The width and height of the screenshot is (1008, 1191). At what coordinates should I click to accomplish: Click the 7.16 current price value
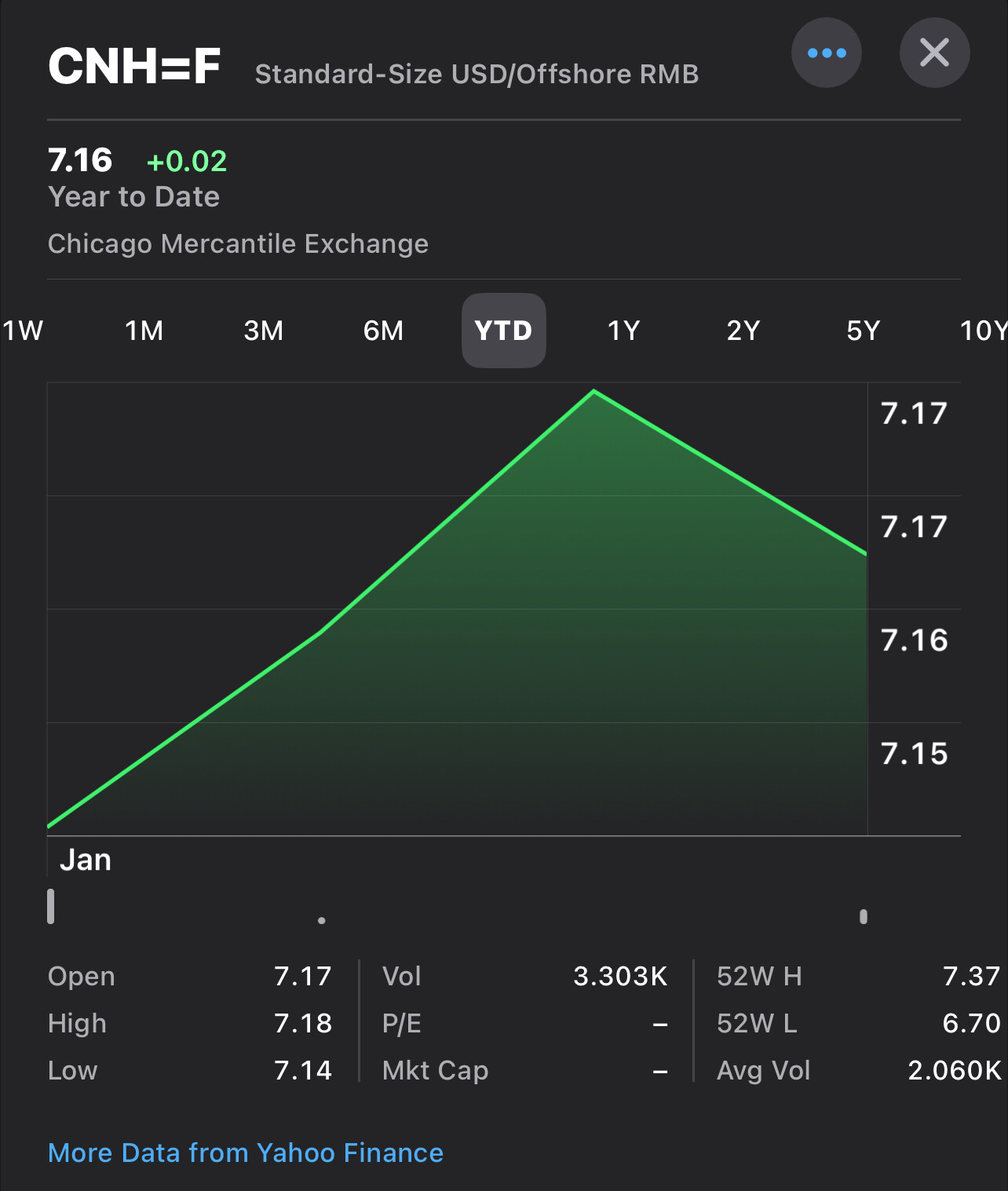[80, 160]
